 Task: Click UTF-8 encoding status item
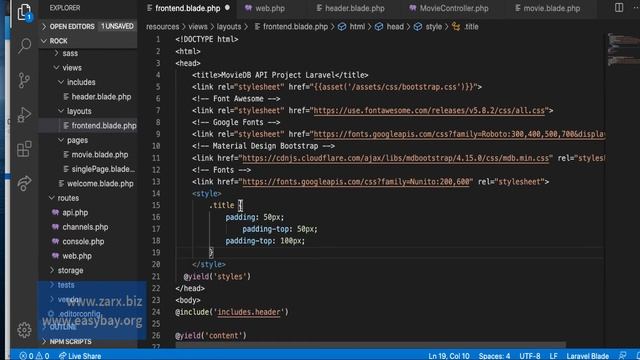(529, 356)
